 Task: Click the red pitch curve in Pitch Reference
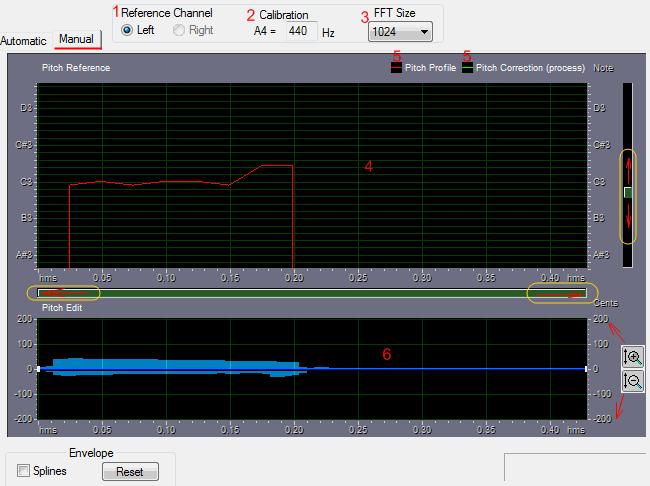tap(150, 182)
